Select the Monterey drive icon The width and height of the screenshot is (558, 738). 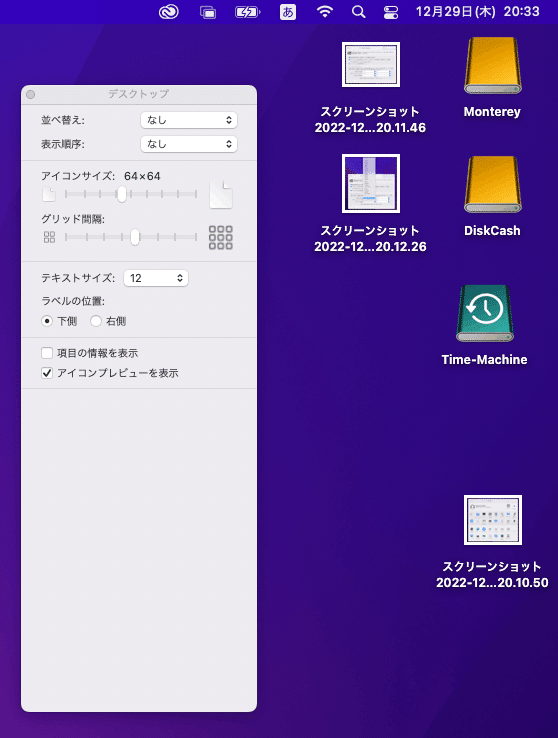(493, 66)
